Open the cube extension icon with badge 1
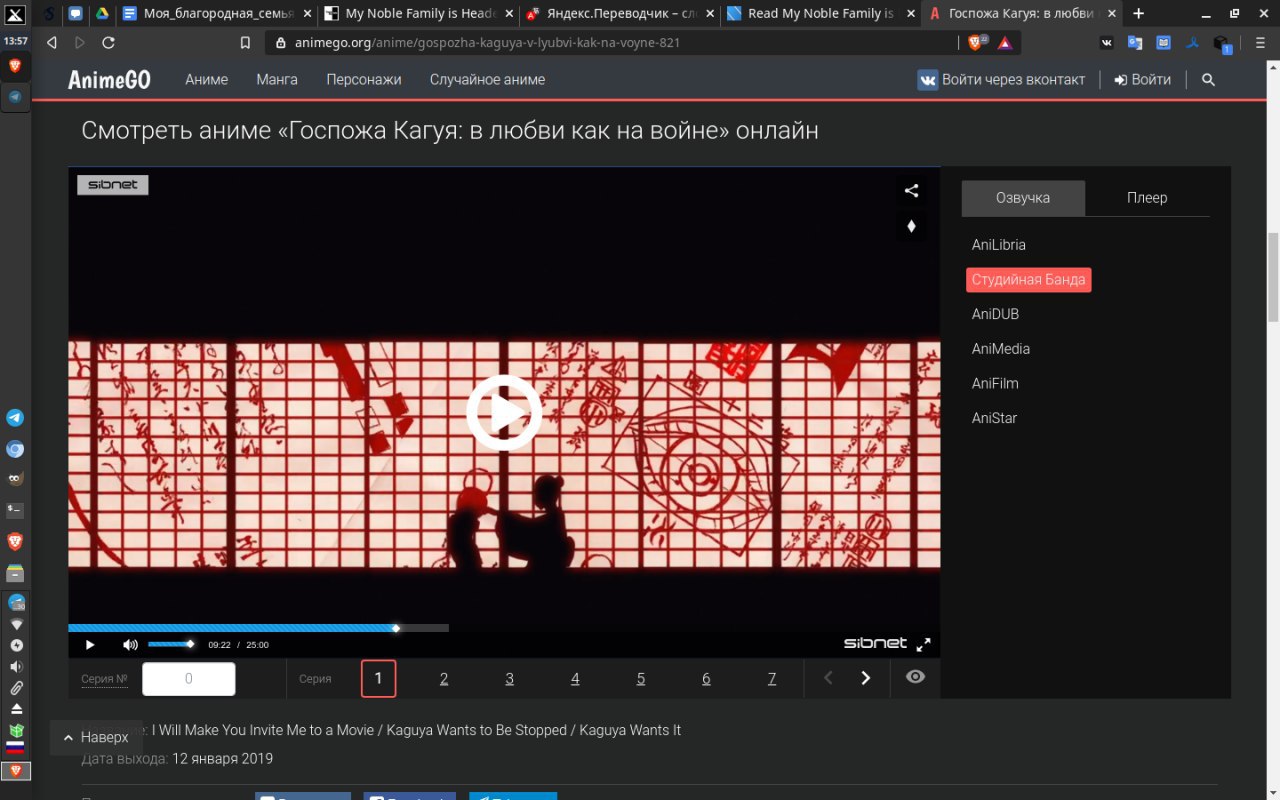1280x800 pixels. (x=1222, y=44)
